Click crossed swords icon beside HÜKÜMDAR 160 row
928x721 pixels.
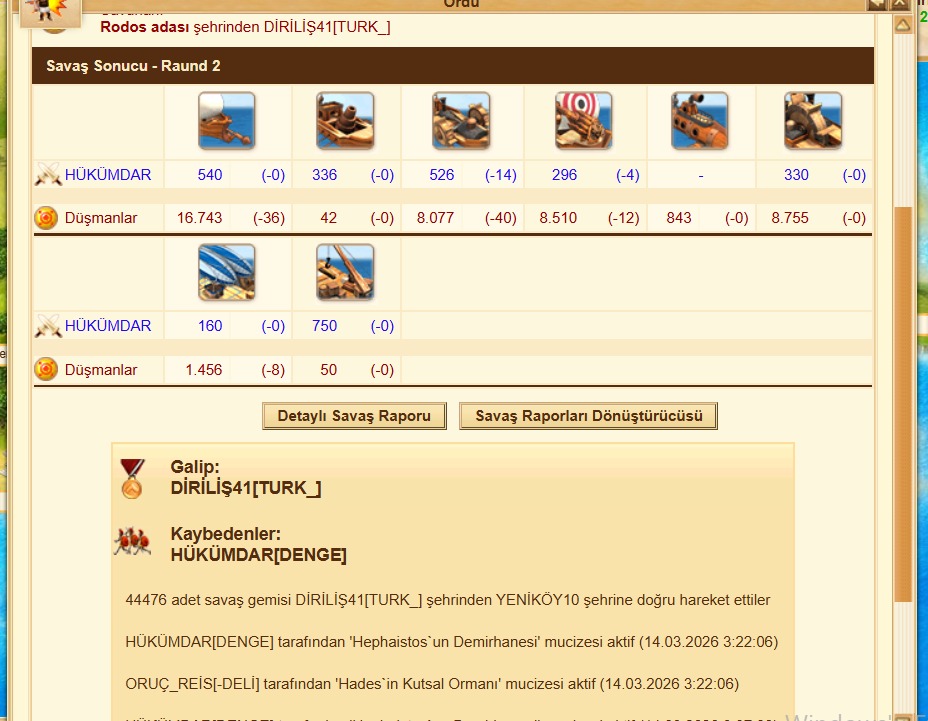47,326
